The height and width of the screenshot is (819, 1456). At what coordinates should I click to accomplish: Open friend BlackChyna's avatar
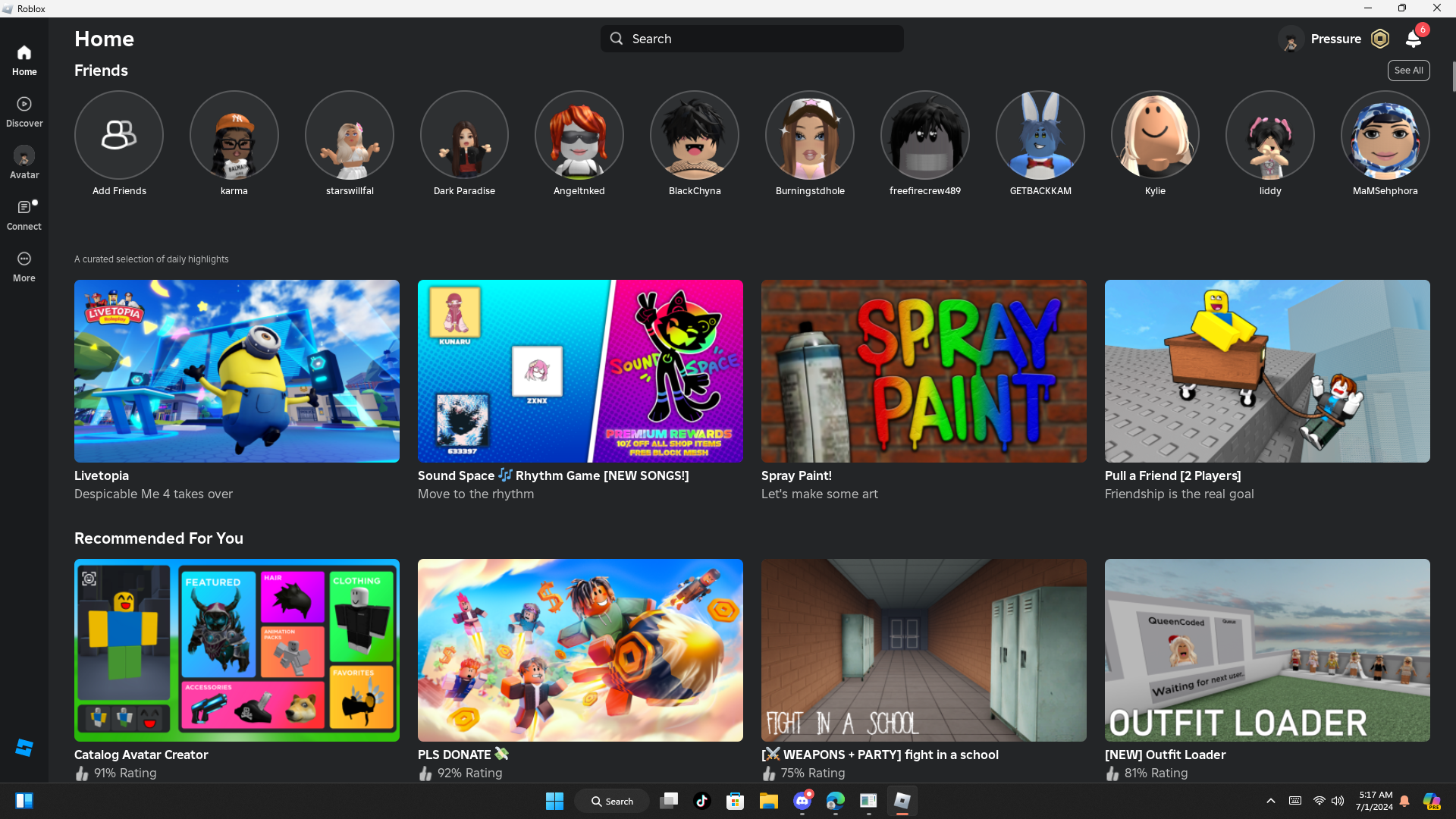click(695, 135)
